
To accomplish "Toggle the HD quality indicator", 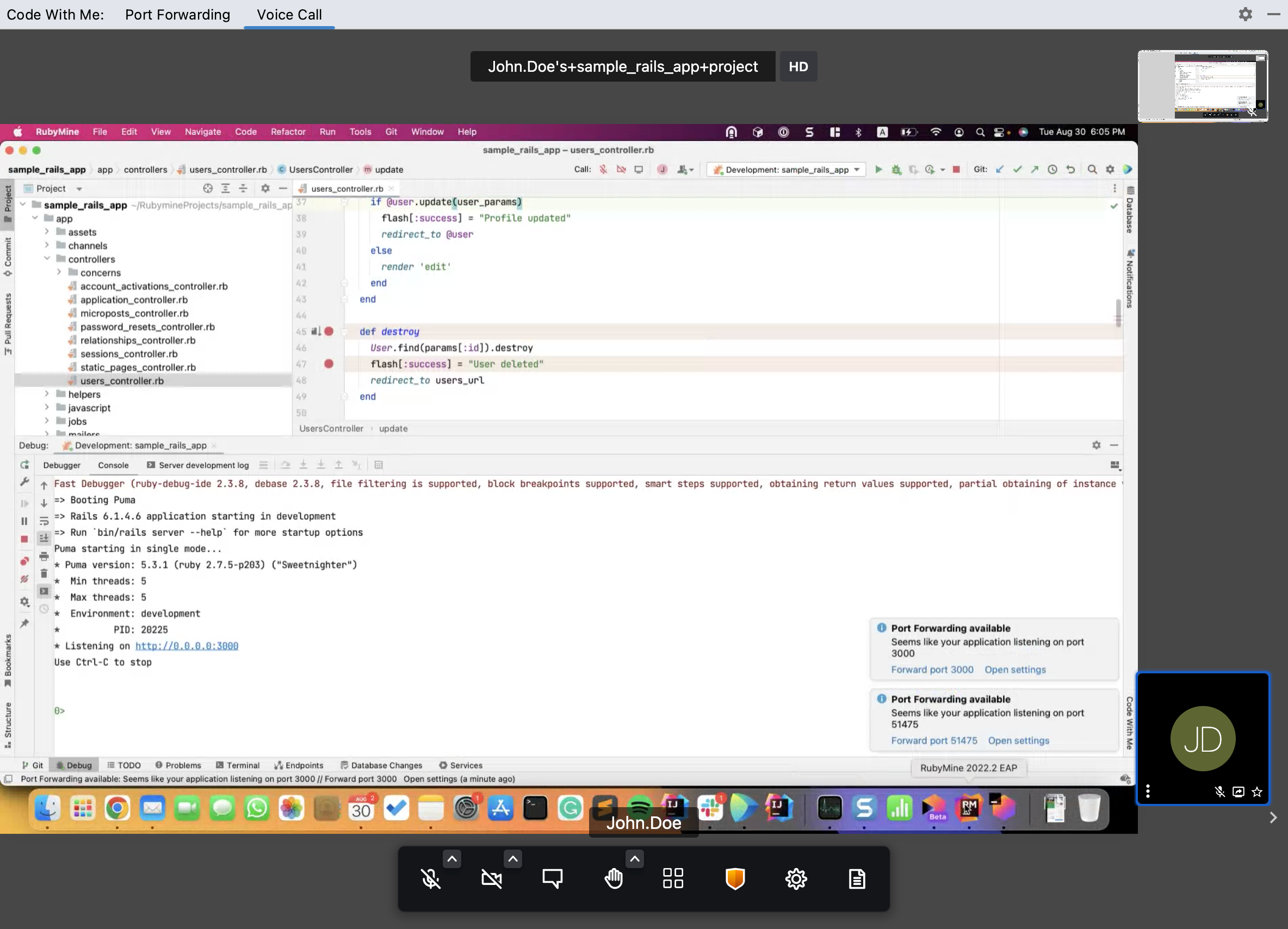I will click(x=798, y=66).
